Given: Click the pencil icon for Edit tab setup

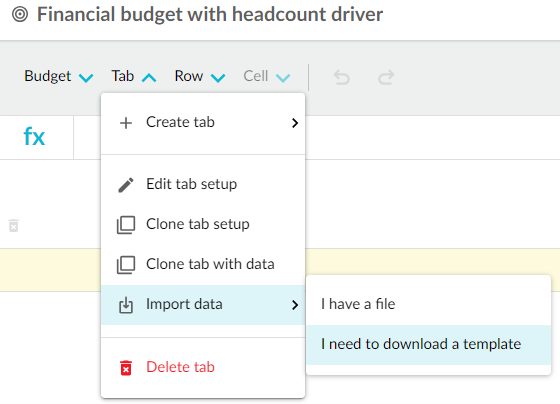Looking at the screenshot, I should (x=126, y=185).
